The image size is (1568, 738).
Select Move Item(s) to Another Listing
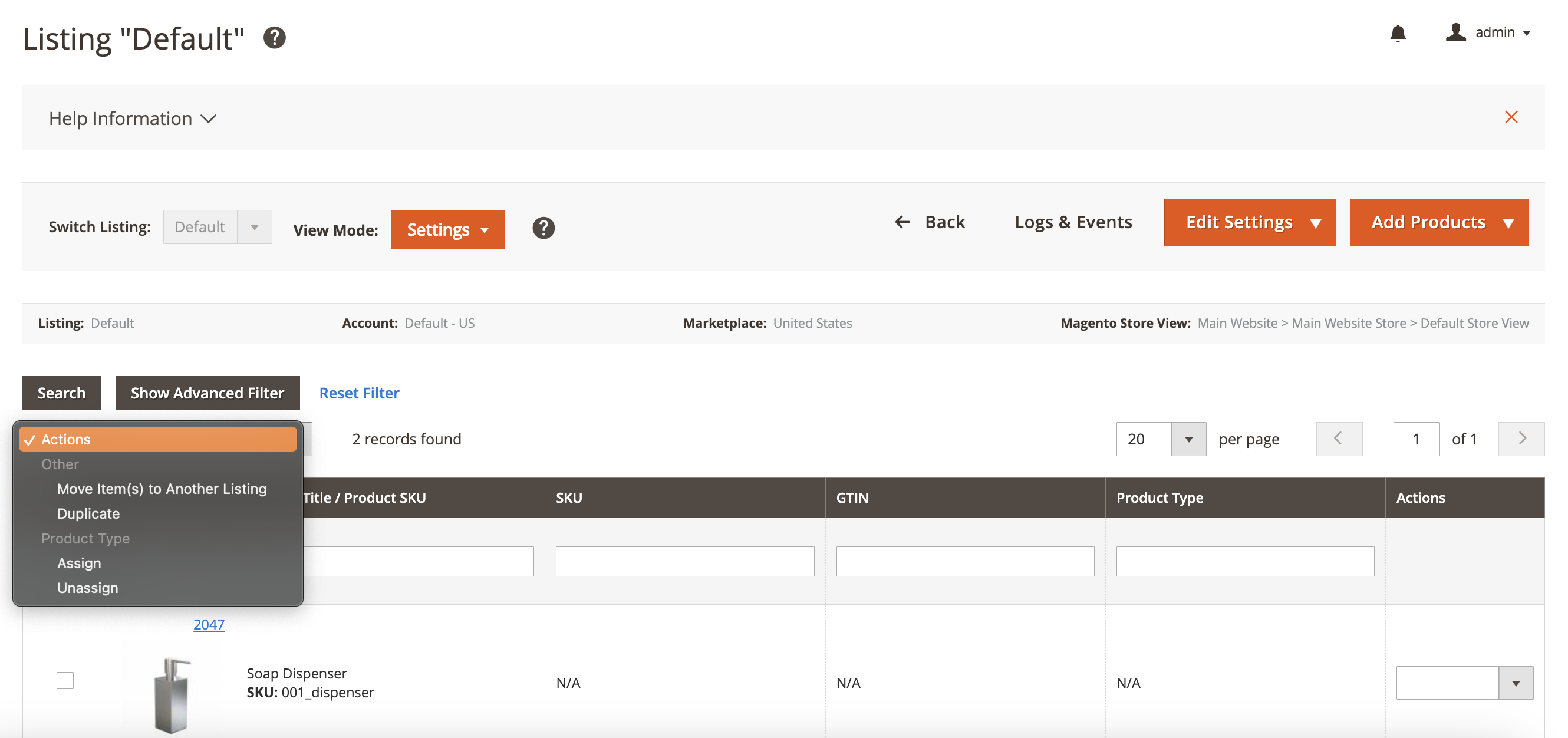pyautogui.click(x=162, y=489)
